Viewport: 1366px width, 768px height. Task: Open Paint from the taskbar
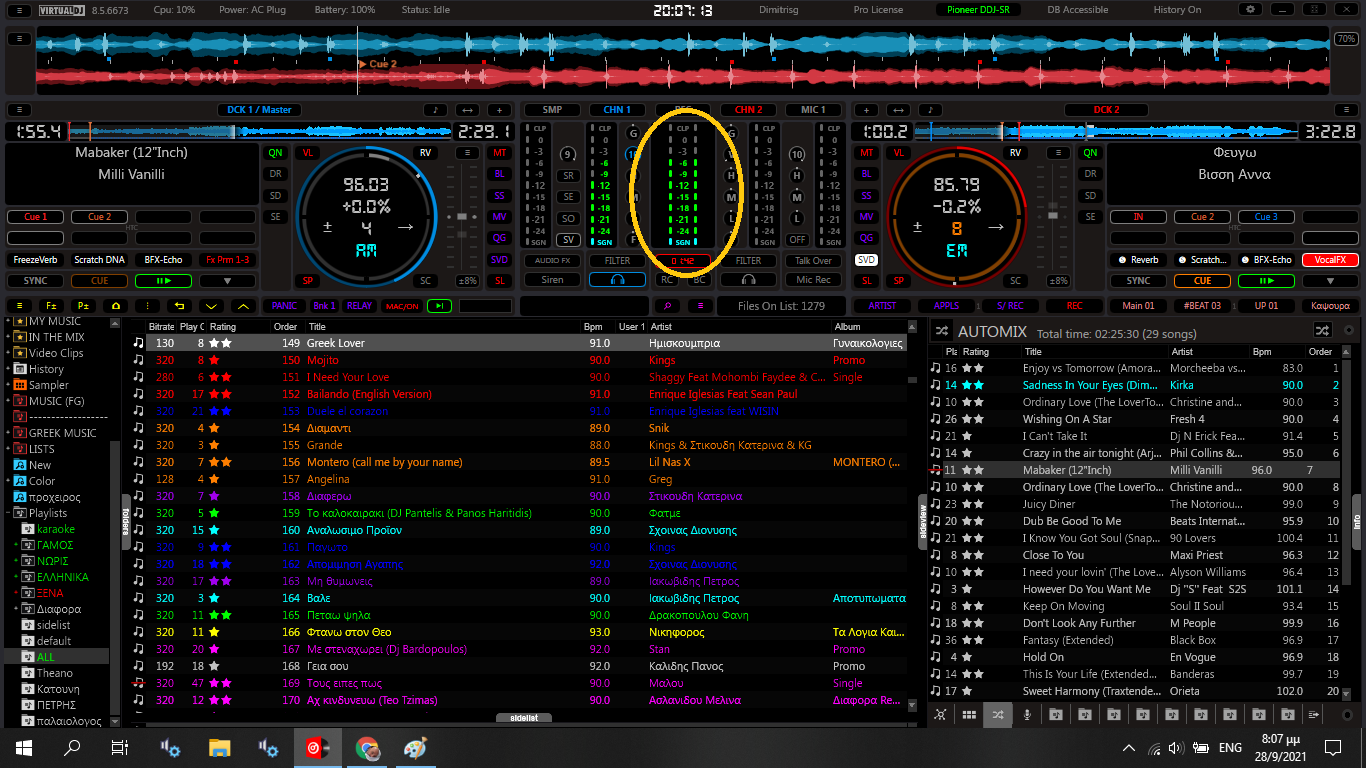(415, 747)
